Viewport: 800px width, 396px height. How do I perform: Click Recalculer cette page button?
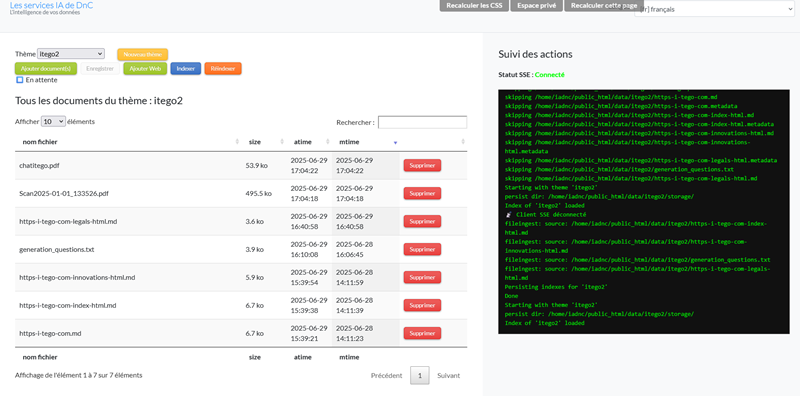click(604, 6)
